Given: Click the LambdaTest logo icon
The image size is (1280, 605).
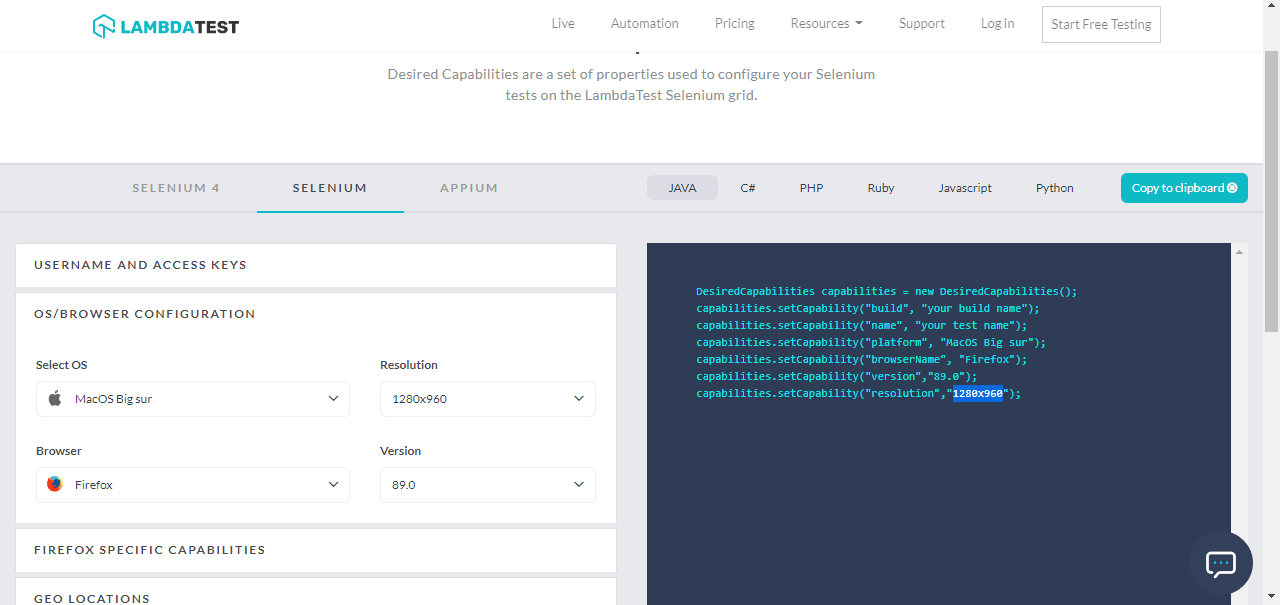Looking at the screenshot, I should click(104, 26).
